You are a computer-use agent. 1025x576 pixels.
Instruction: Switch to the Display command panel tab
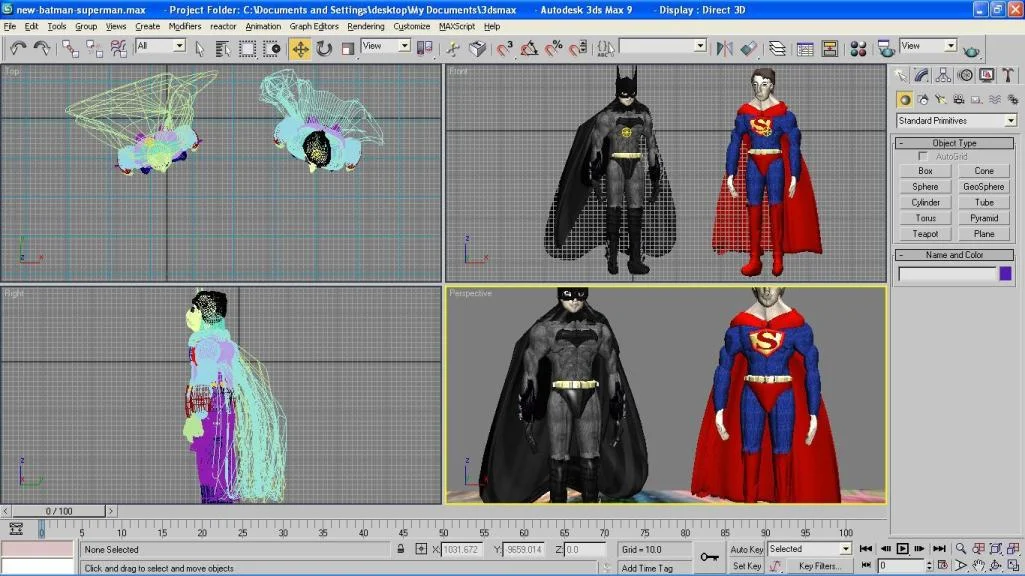(x=986, y=75)
